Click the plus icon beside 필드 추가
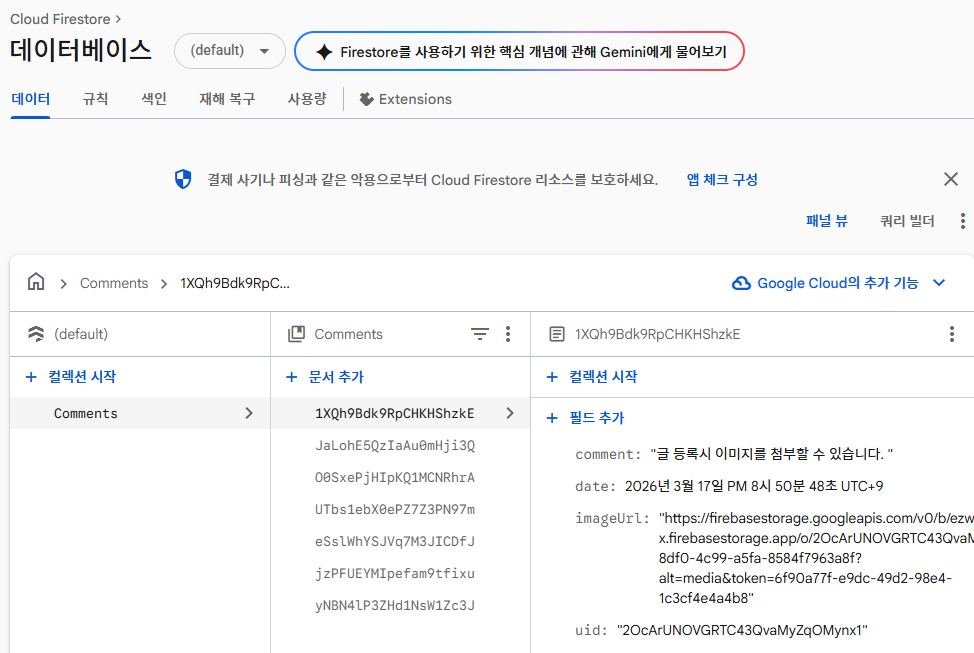The width and height of the screenshot is (974, 653). pyautogui.click(x=552, y=418)
